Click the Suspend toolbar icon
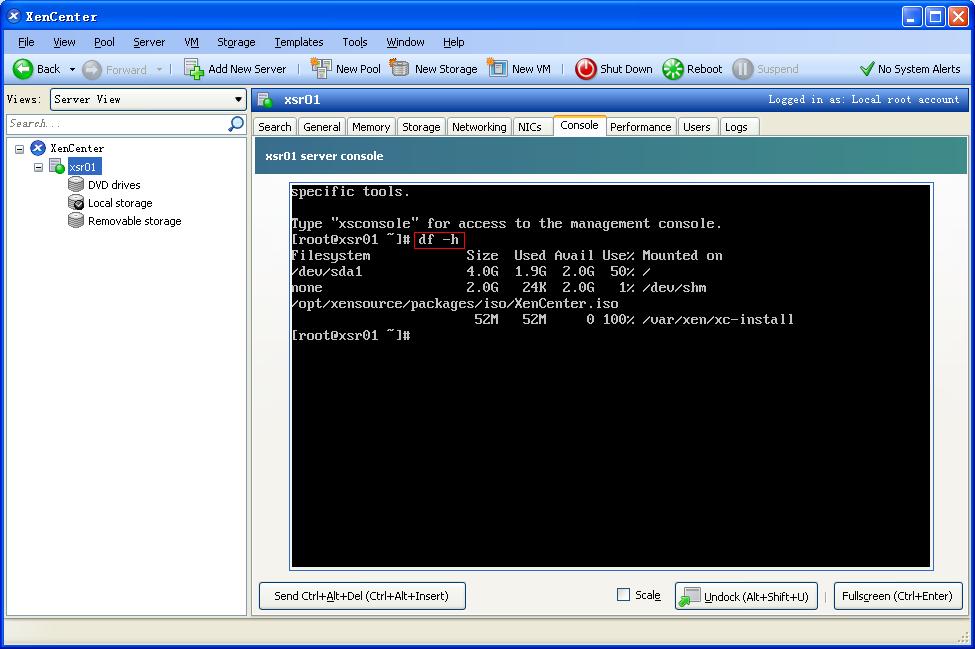975x649 pixels. [742, 69]
